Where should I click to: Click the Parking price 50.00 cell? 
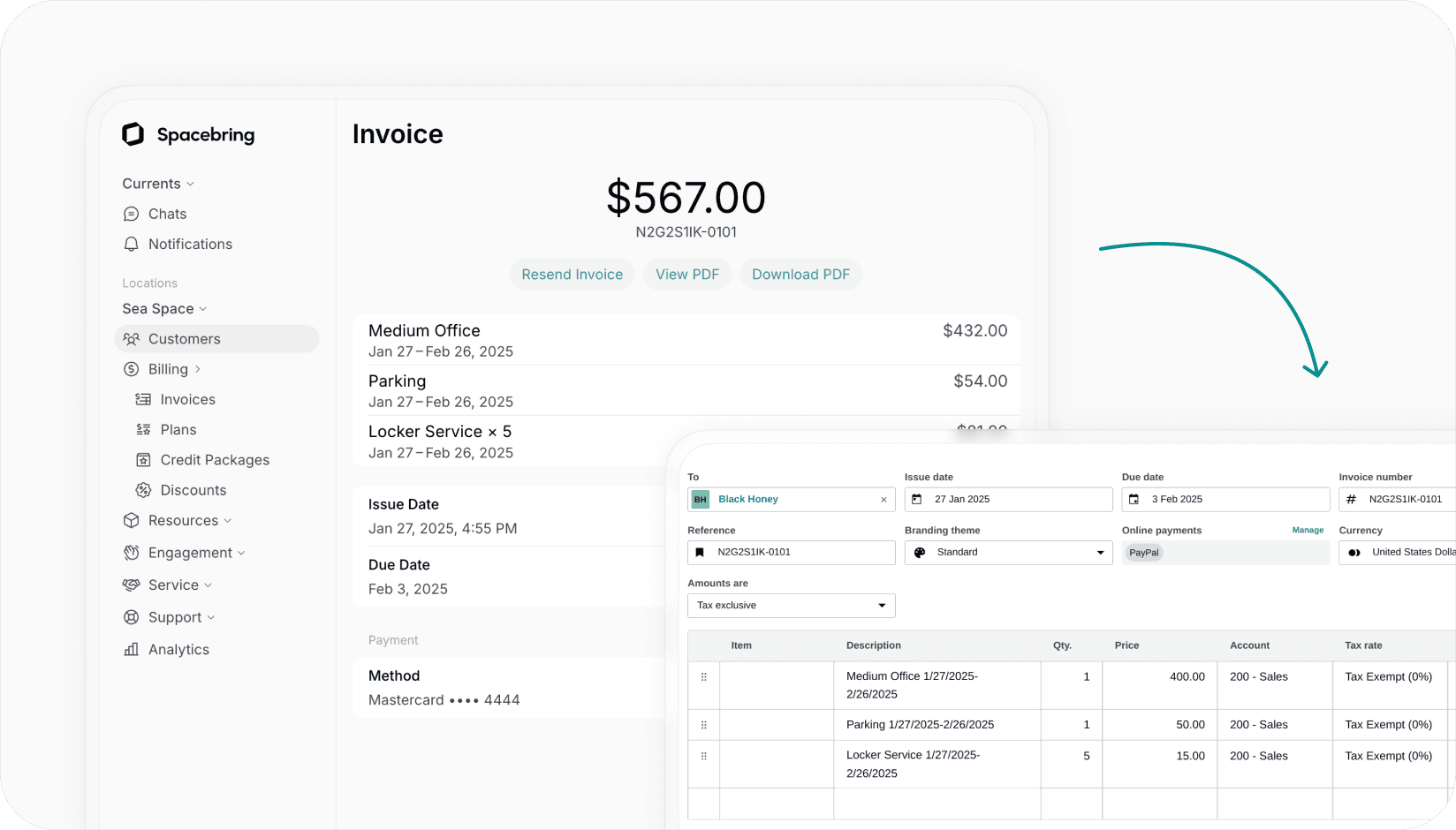click(x=1159, y=725)
